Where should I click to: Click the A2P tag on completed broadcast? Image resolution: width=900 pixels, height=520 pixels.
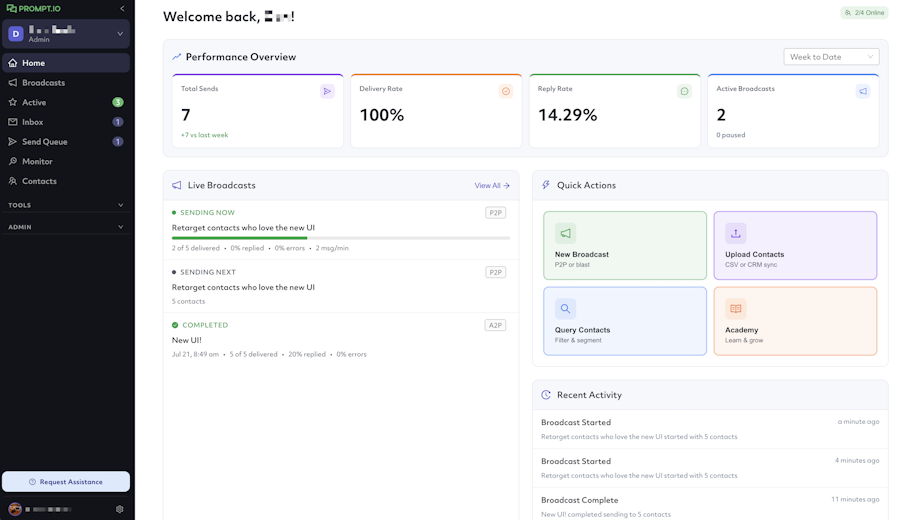pyautogui.click(x=495, y=325)
